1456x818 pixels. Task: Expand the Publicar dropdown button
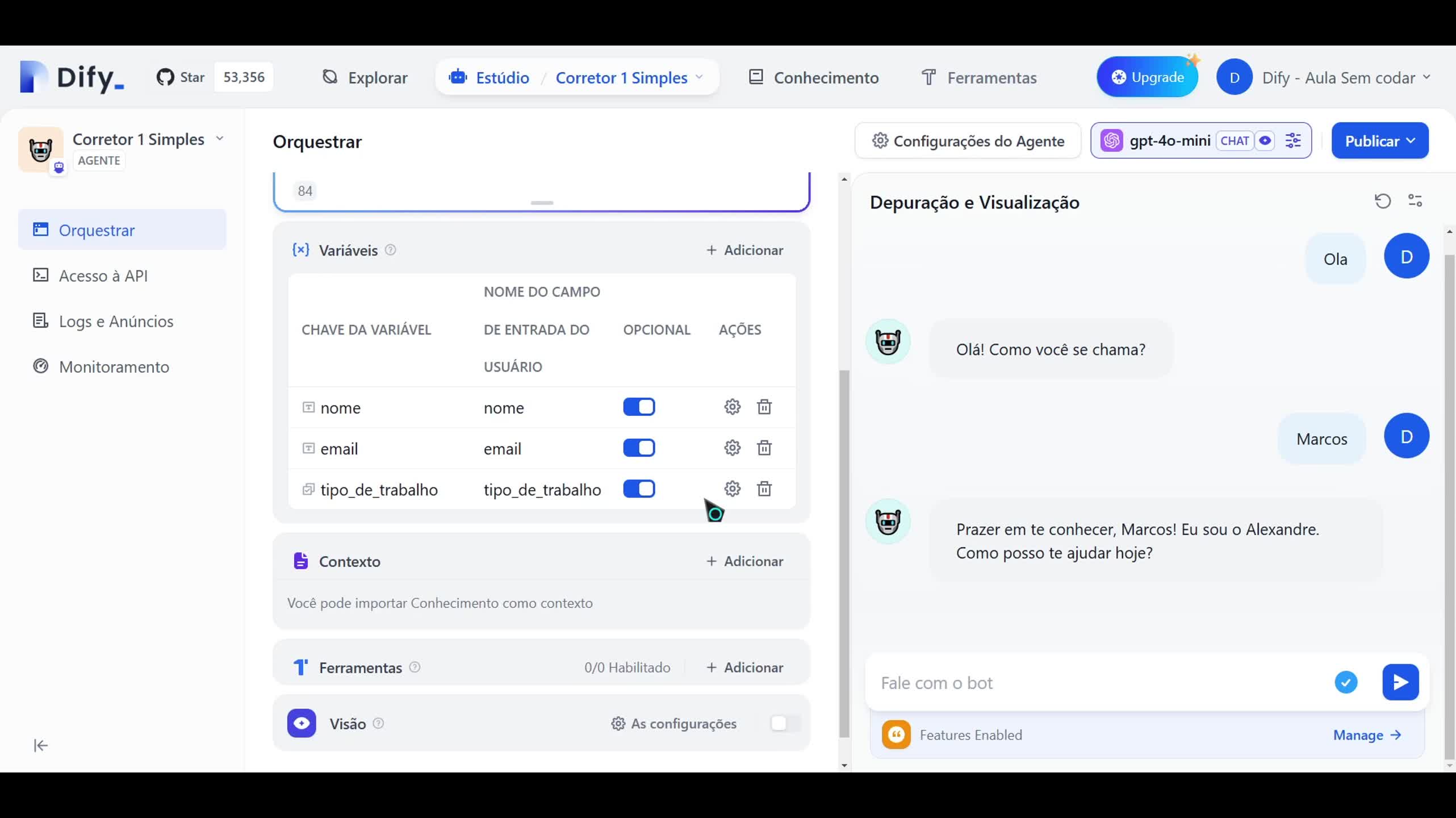point(1379,141)
